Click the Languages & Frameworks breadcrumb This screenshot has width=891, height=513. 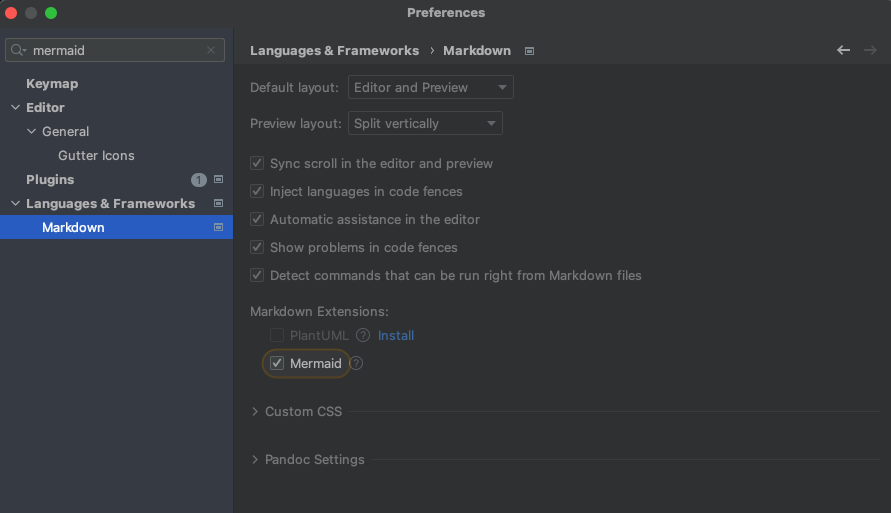[334, 51]
